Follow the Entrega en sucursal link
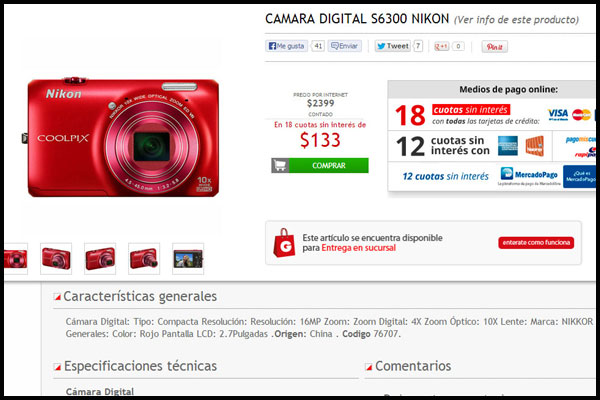This screenshot has height=400, width=600. 359,248
